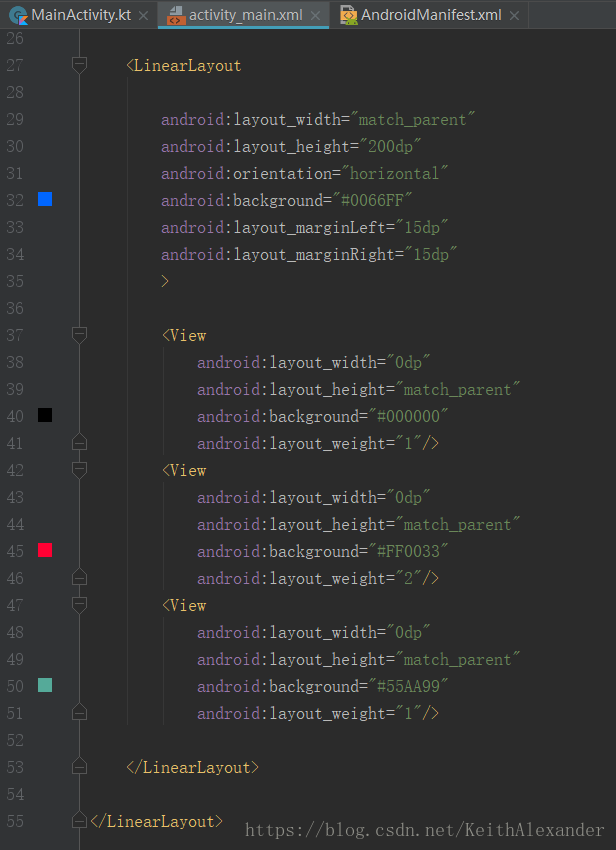Click the Kotlin file icon on MainActivity.kt tab

coord(19,16)
